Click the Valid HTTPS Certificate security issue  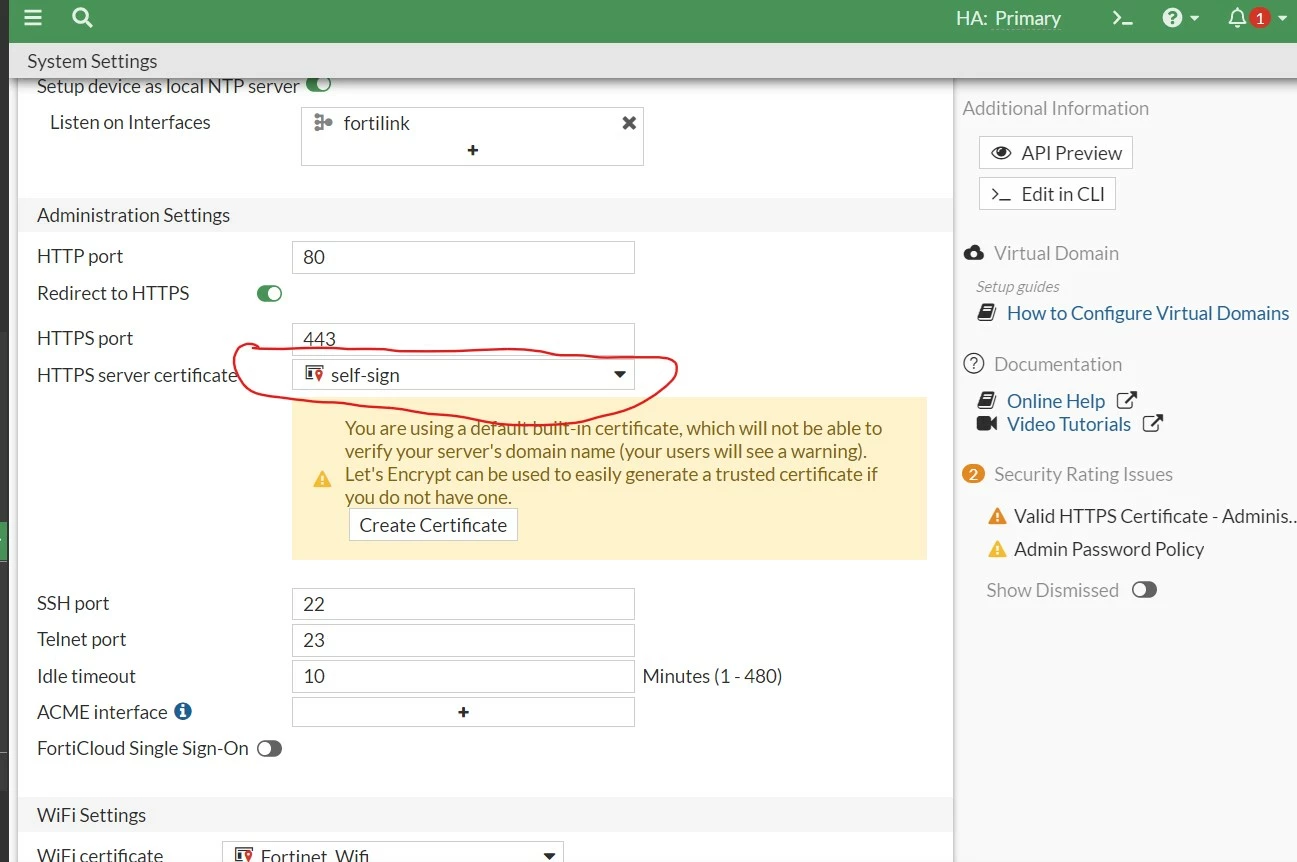(x=1154, y=516)
